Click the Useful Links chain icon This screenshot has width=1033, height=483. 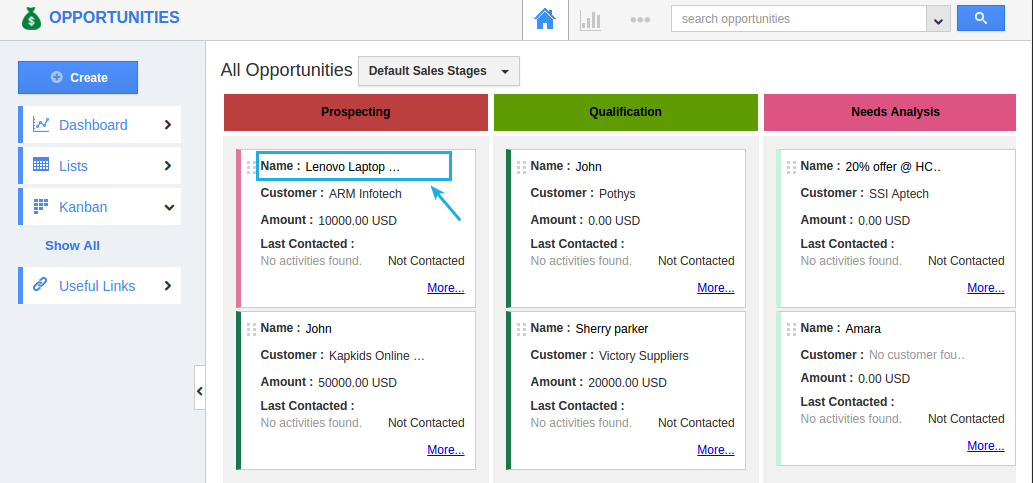(x=41, y=285)
